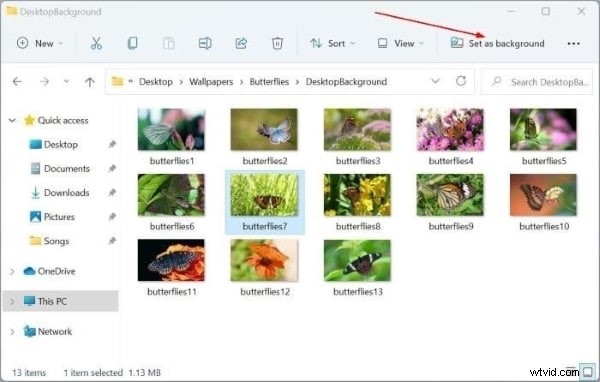Select butterflies1 thumbnail
Image resolution: width=600 pixels, height=382 pixels.
coord(171,129)
